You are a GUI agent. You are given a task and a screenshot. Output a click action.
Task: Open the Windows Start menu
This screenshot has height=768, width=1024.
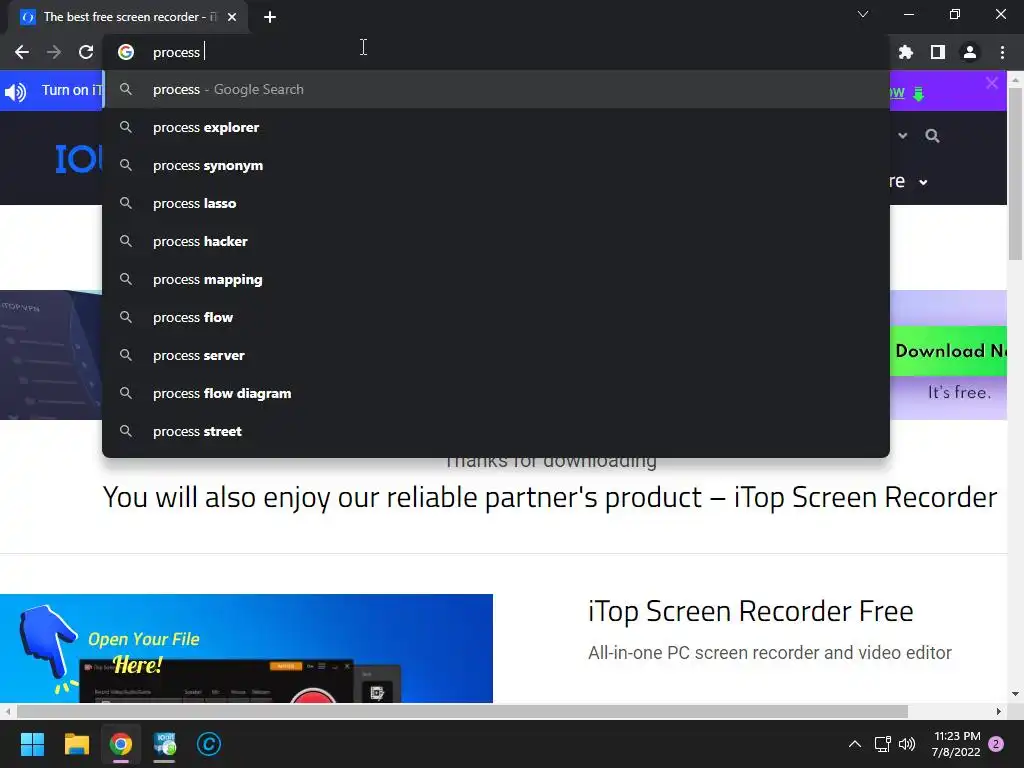(32, 744)
